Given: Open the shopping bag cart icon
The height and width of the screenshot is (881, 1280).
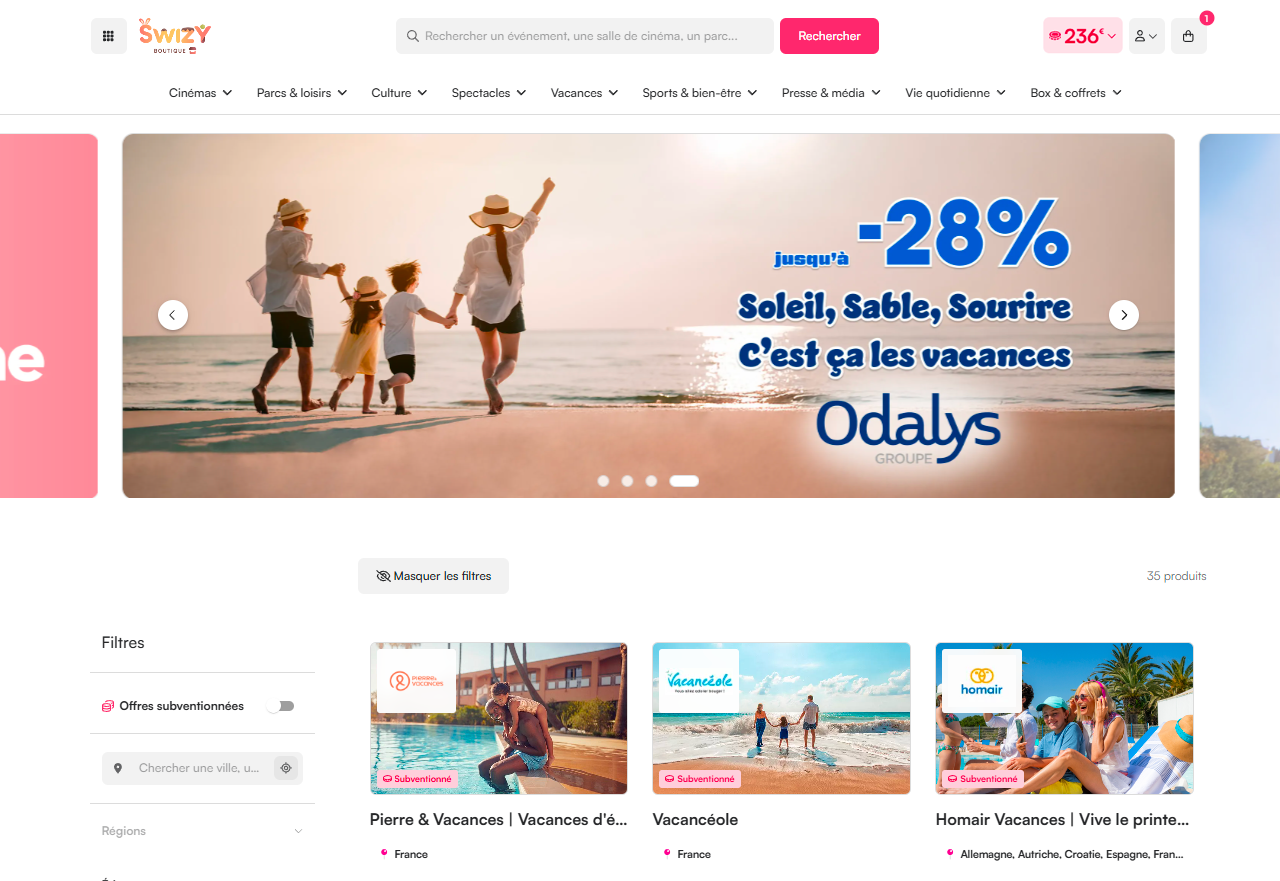Looking at the screenshot, I should pyautogui.click(x=1188, y=36).
